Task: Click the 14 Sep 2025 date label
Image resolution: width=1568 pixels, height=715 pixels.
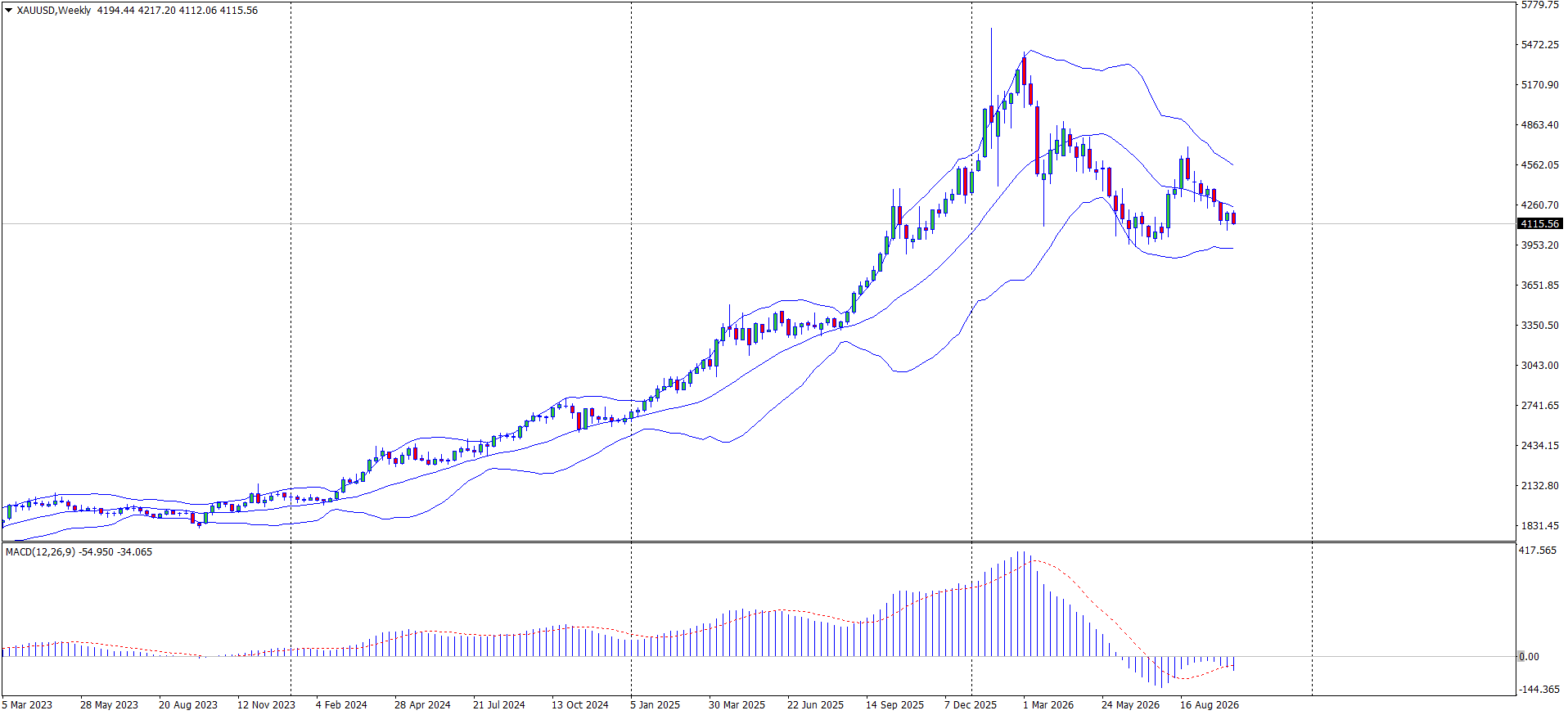Action: tap(894, 705)
